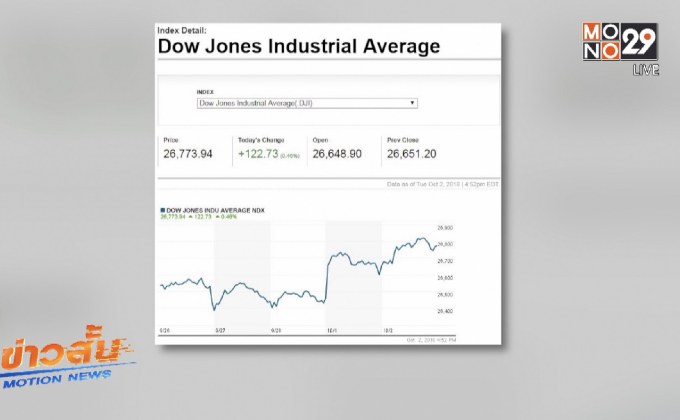
Task: Click the Dow Jones Industrial Average page heading
Action: click(299, 46)
